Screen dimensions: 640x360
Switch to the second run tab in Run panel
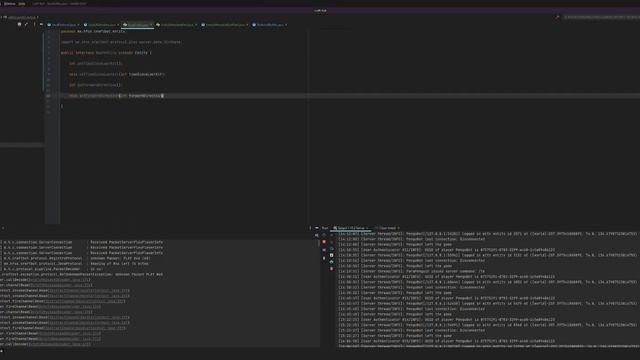tap(387, 228)
